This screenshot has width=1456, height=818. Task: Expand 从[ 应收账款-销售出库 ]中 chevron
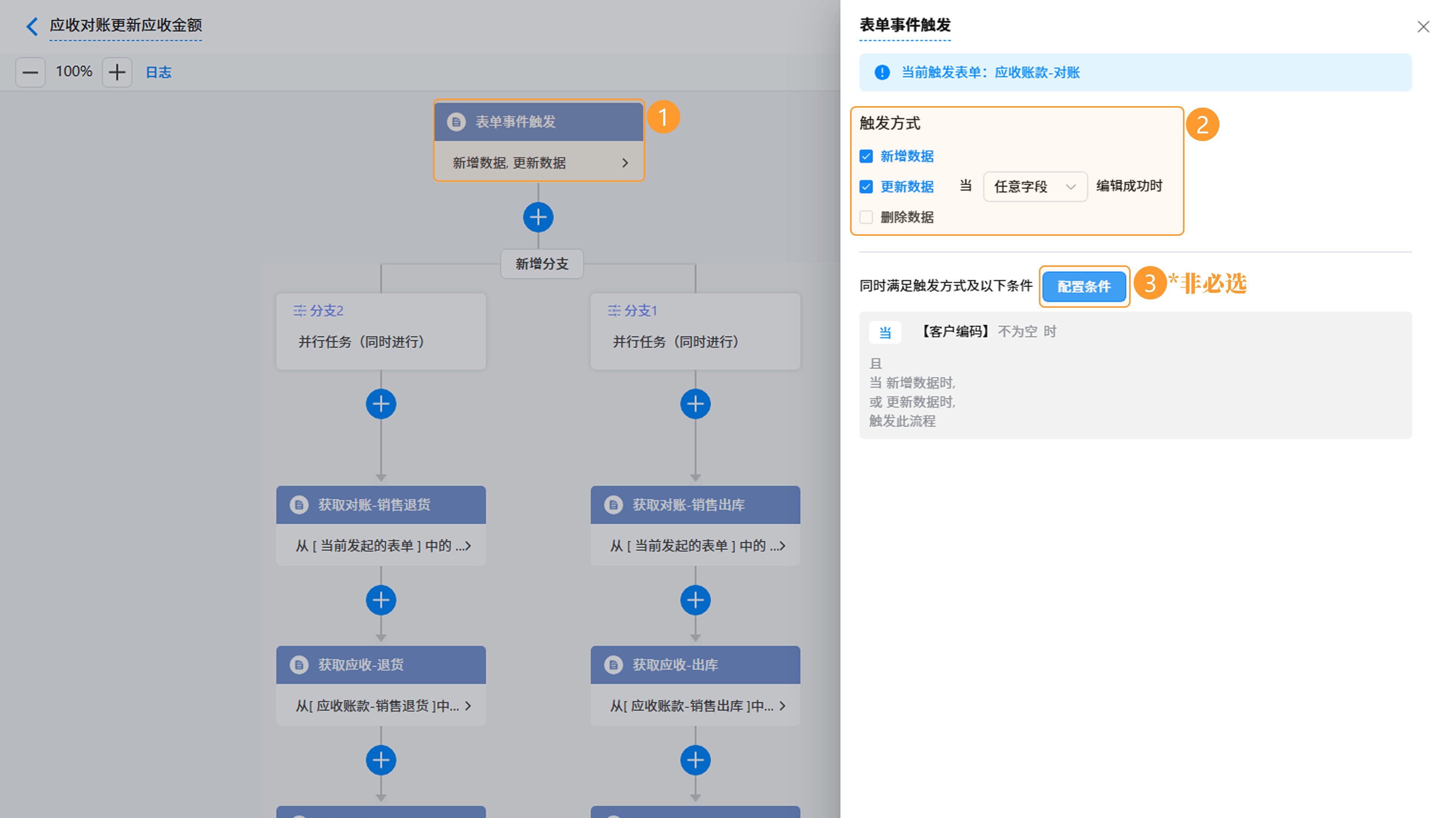coord(782,705)
